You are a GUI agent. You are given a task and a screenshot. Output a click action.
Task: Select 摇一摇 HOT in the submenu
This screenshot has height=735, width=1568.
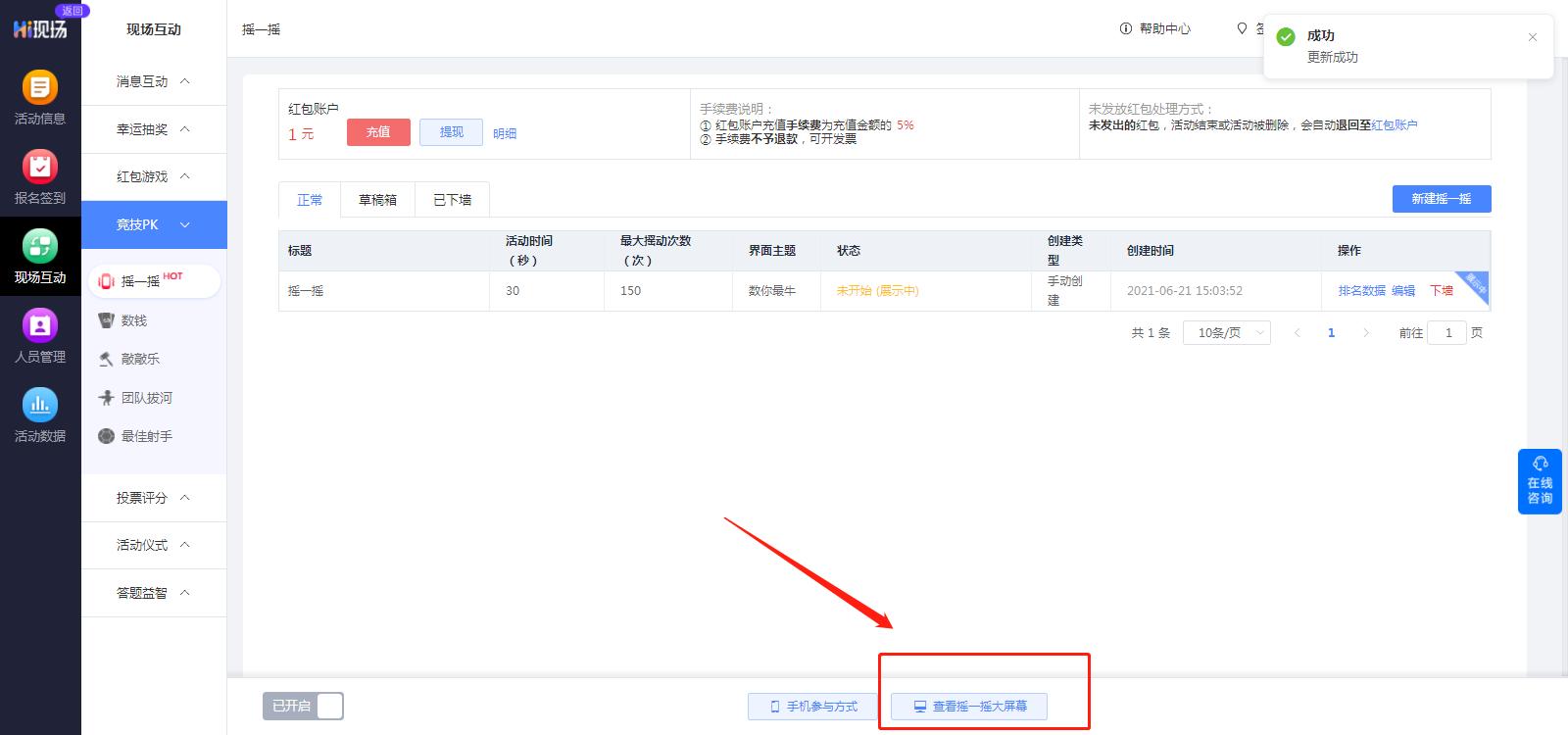pyautogui.click(x=154, y=281)
